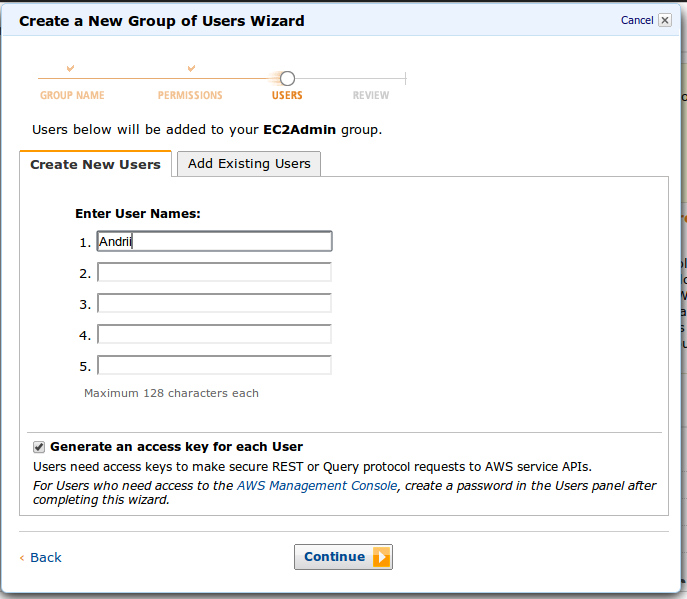Click the small arrow beside Back
Screen dimensions: 687x599
click(22, 558)
